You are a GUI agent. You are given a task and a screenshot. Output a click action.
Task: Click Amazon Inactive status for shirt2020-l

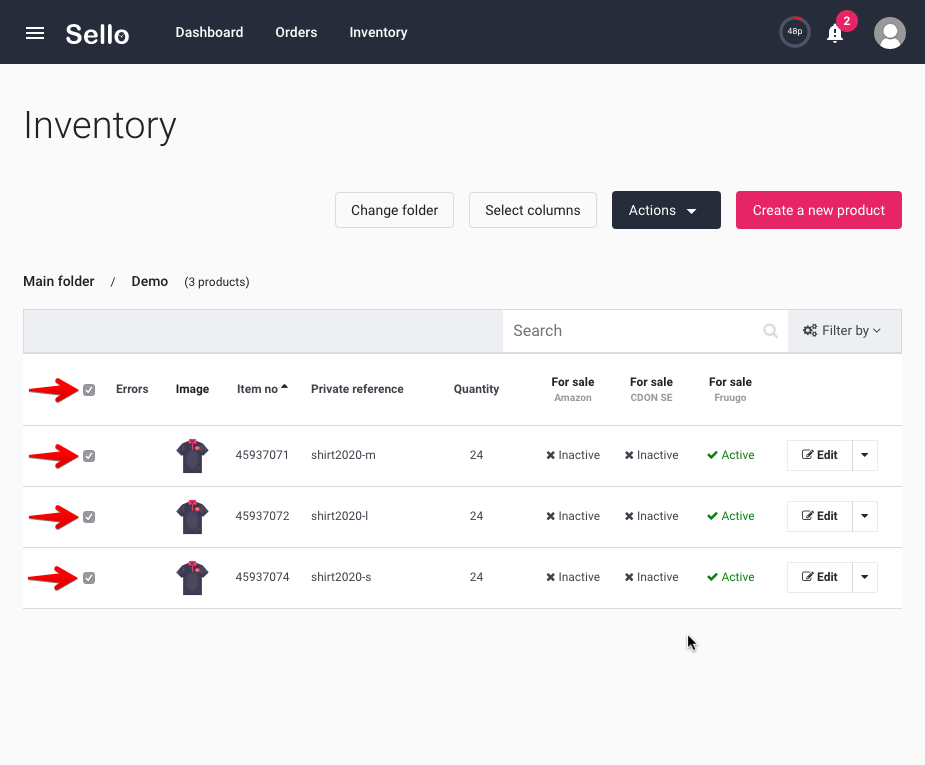(573, 516)
